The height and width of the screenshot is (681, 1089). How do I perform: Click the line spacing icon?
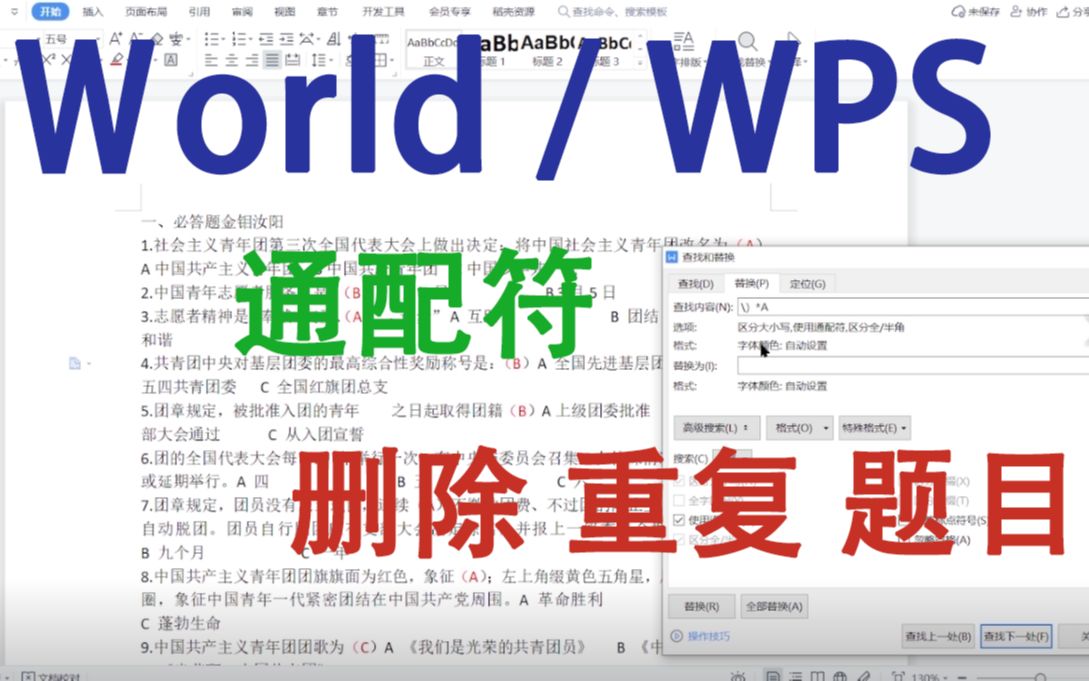pyautogui.click(x=319, y=58)
